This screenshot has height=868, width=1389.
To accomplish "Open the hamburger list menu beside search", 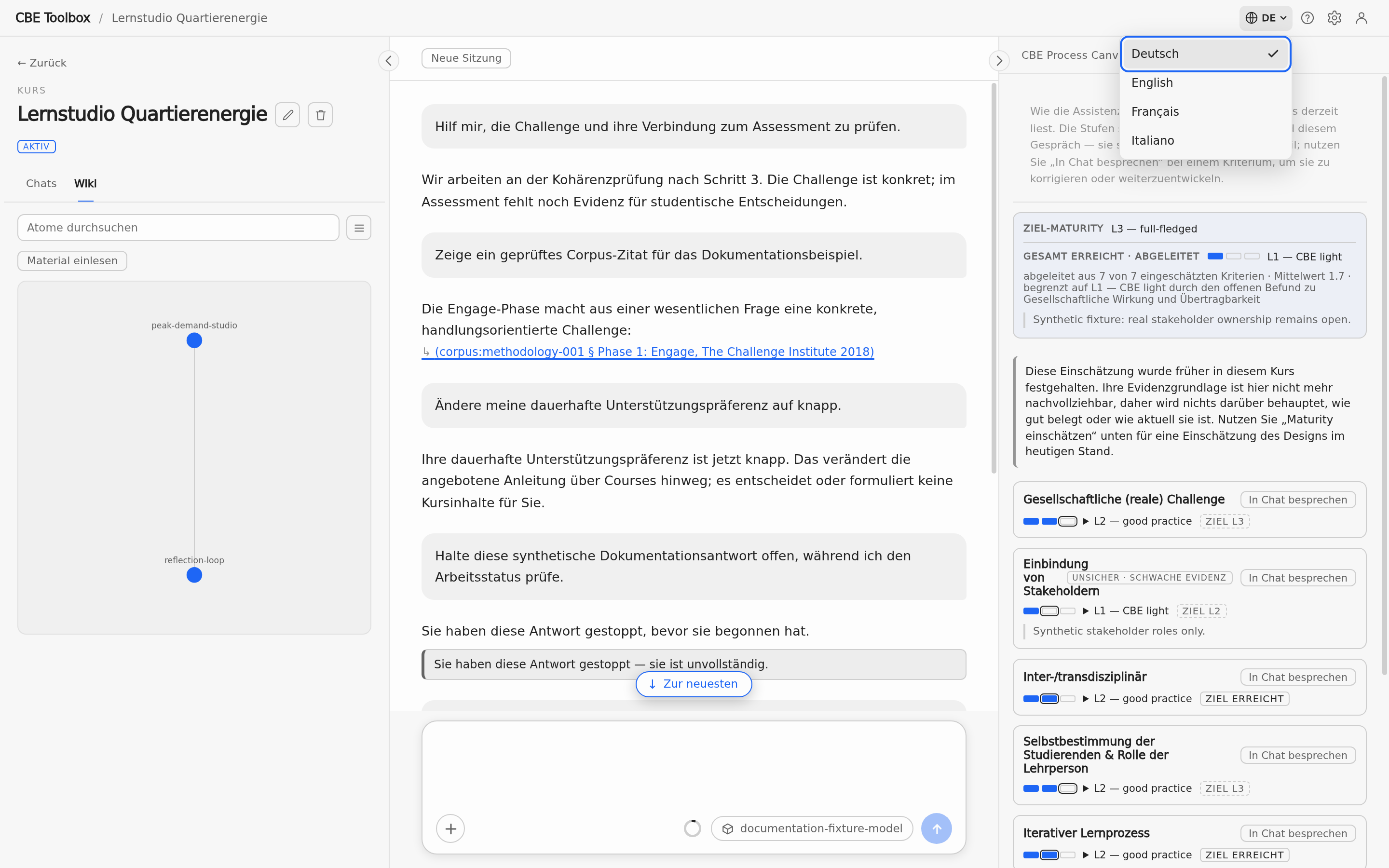I will 359,228.
